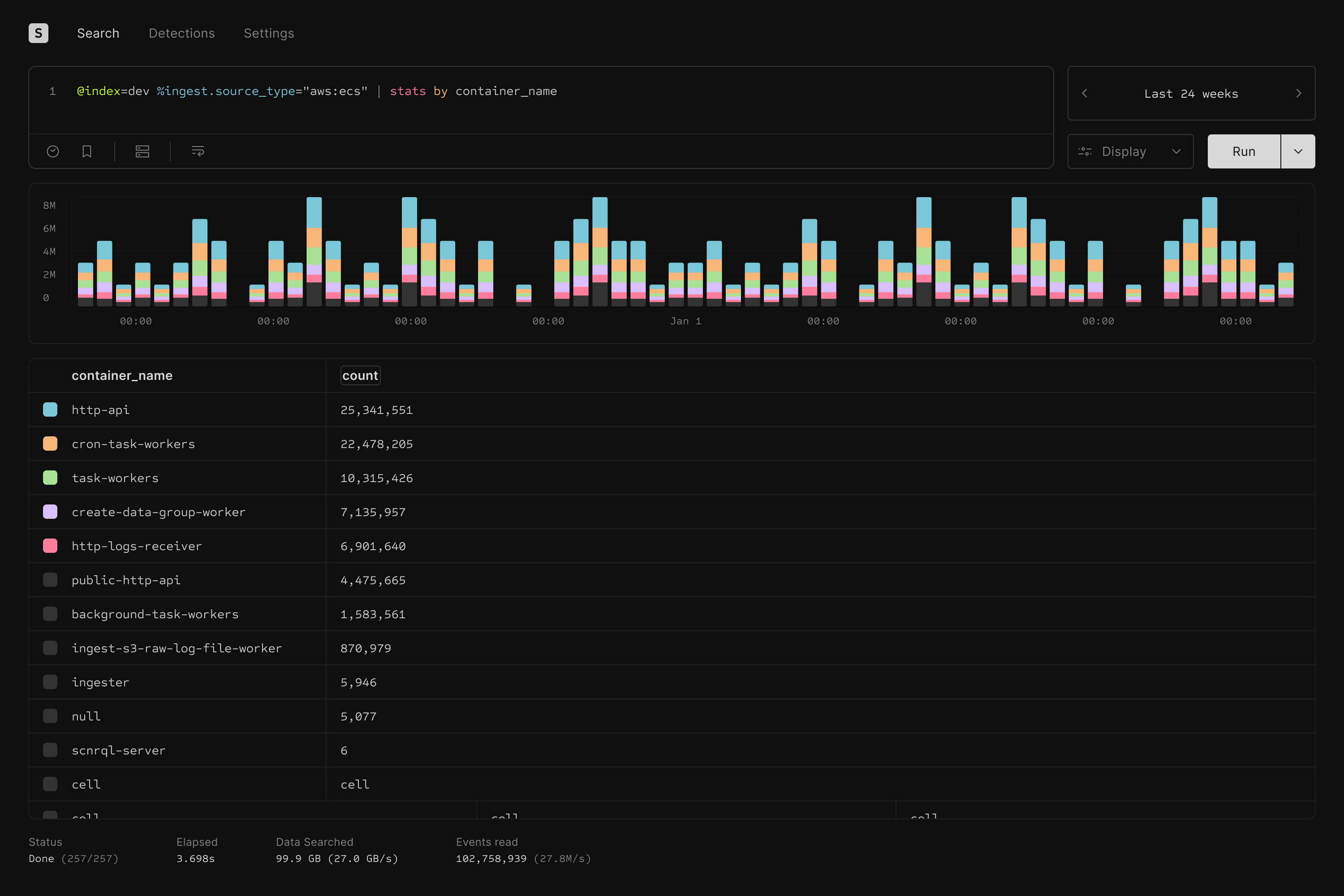The width and height of the screenshot is (1344, 896).
Task: Open the Display dropdown
Action: (x=1130, y=151)
